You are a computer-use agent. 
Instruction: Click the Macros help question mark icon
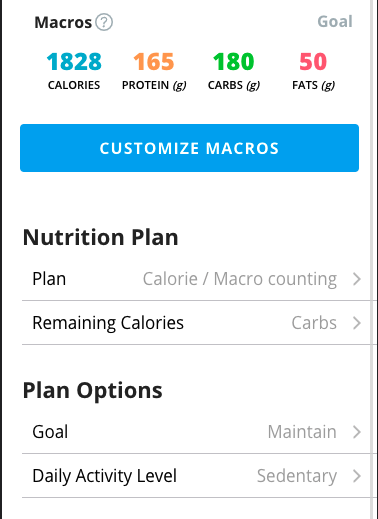(x=104, y=23)
